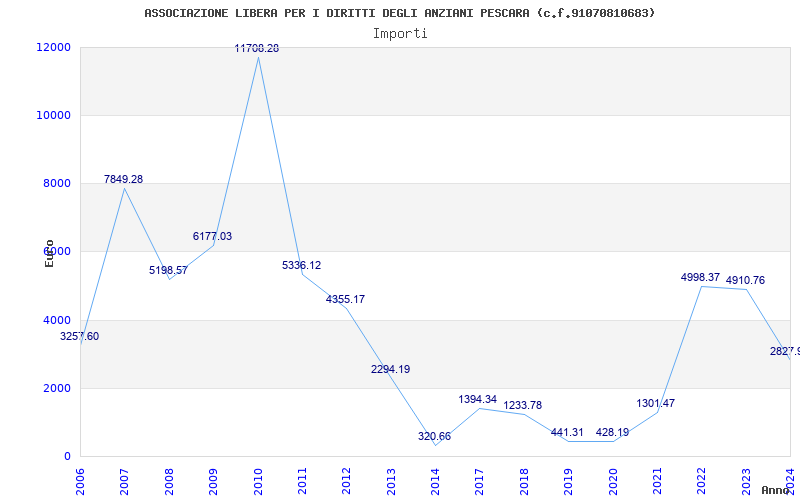Click the 8000 y-axis tick label
This screenshot has width=800, height=500.
pyautogui.click(x=57, y=184)
